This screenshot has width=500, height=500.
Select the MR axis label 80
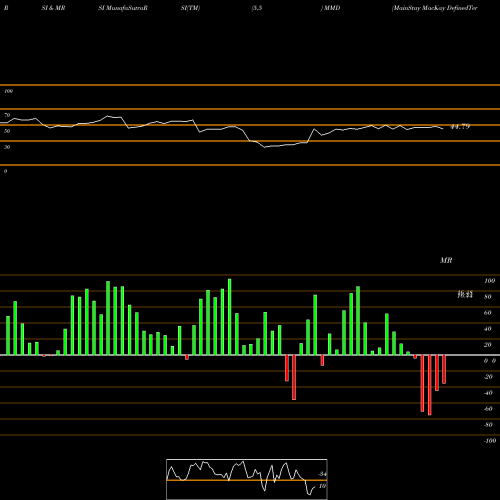click(x=487, y=297)
